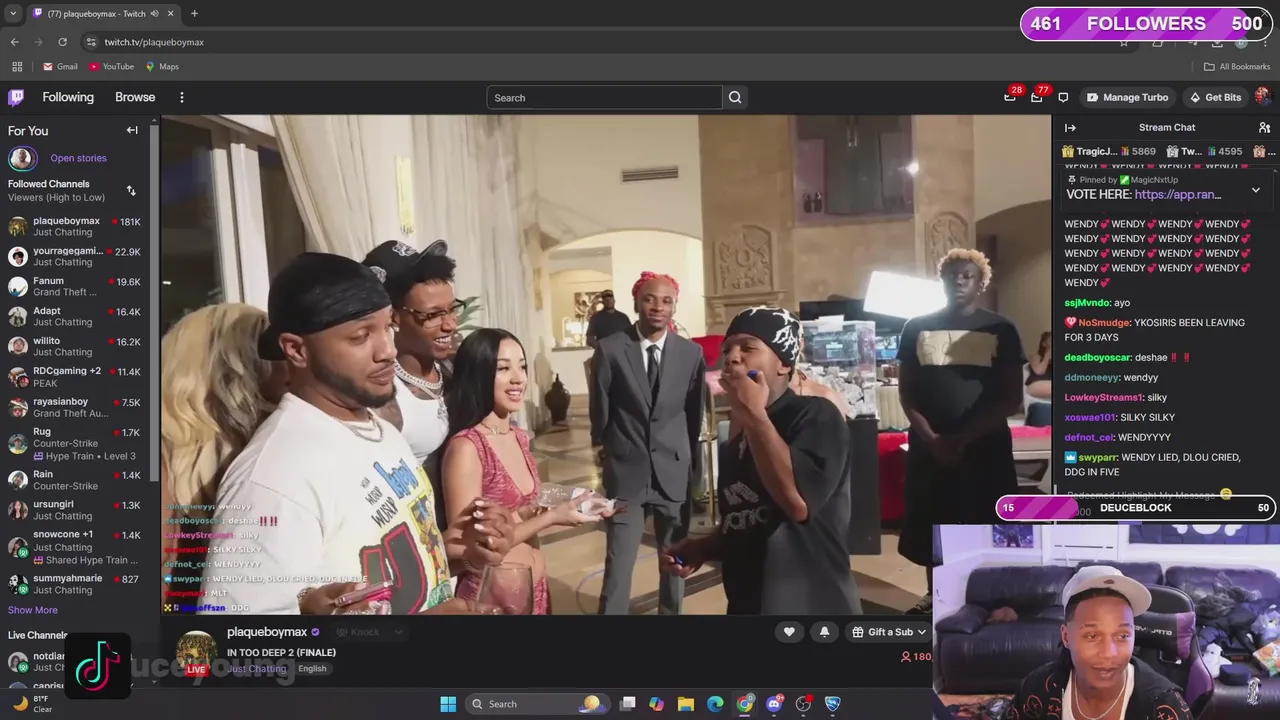Open the Prime loot crown icon with 28 badge
This screenshot has width=1280, height=720.
[x=1010, y=97]
